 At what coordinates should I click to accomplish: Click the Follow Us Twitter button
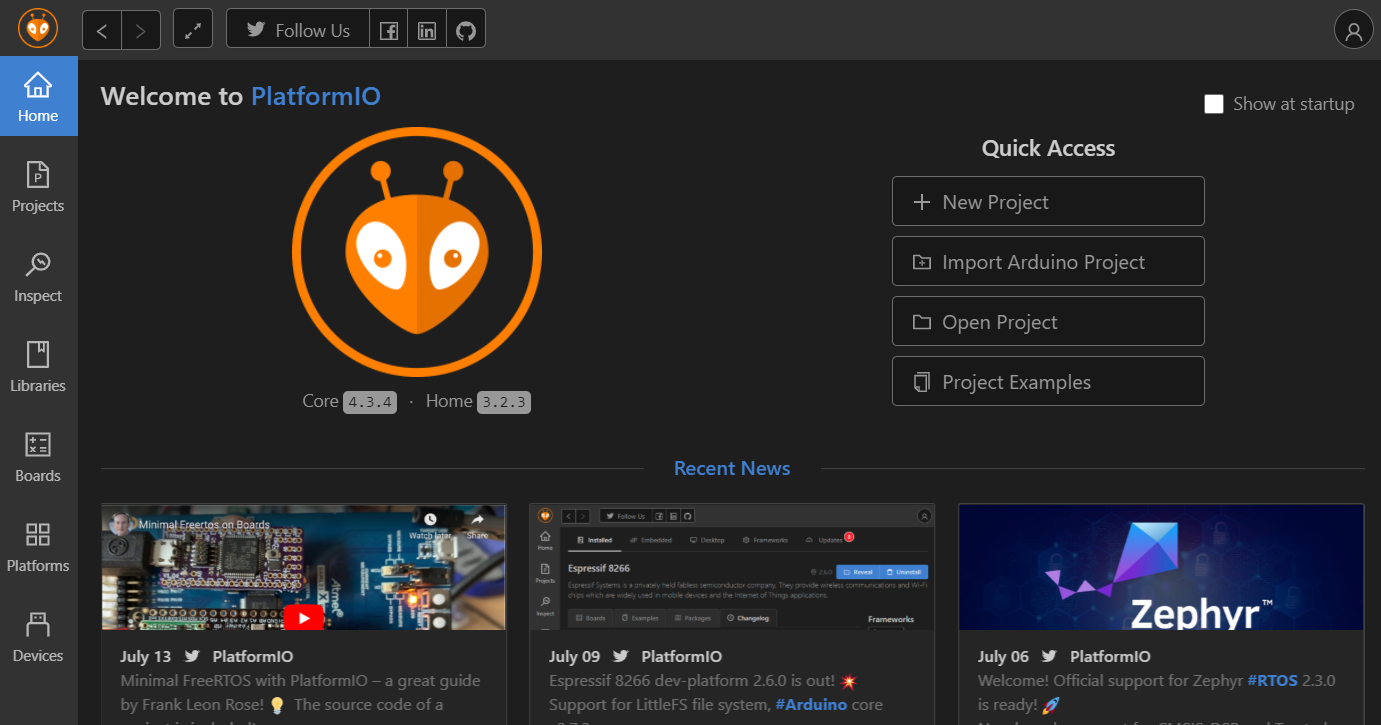point(298,30)
